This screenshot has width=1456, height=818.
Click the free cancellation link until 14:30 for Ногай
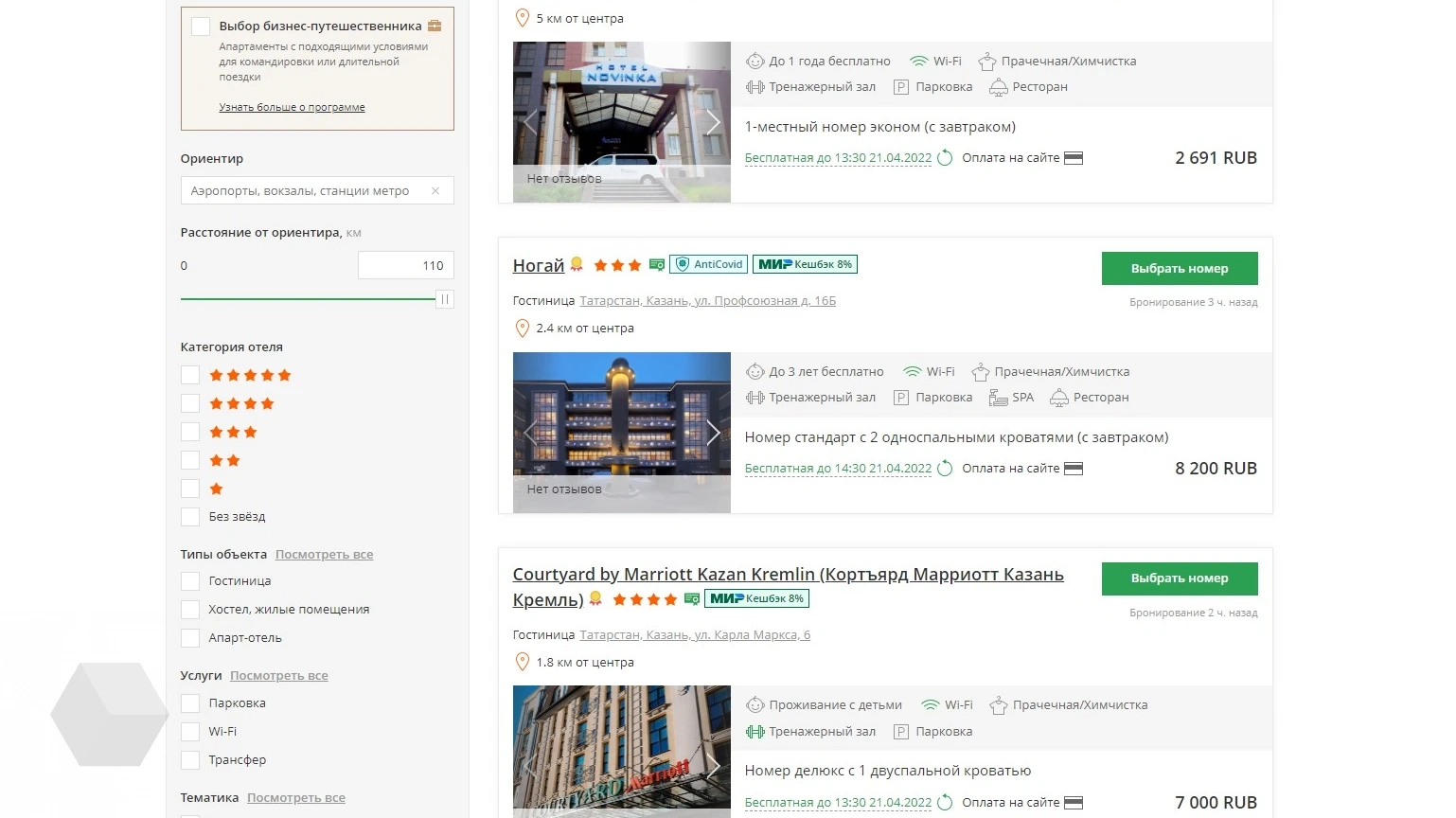[x=838, y=469]
